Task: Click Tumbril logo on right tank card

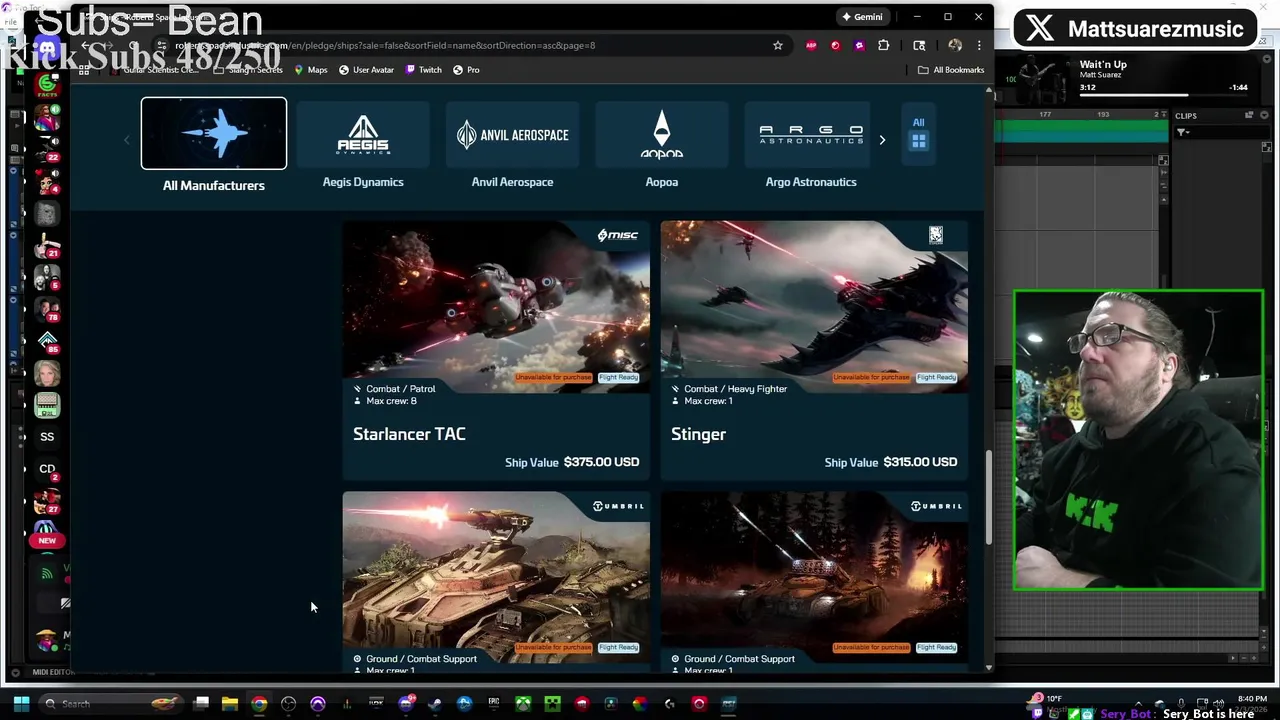Action: pyautogui.click(x=936, y=506)
